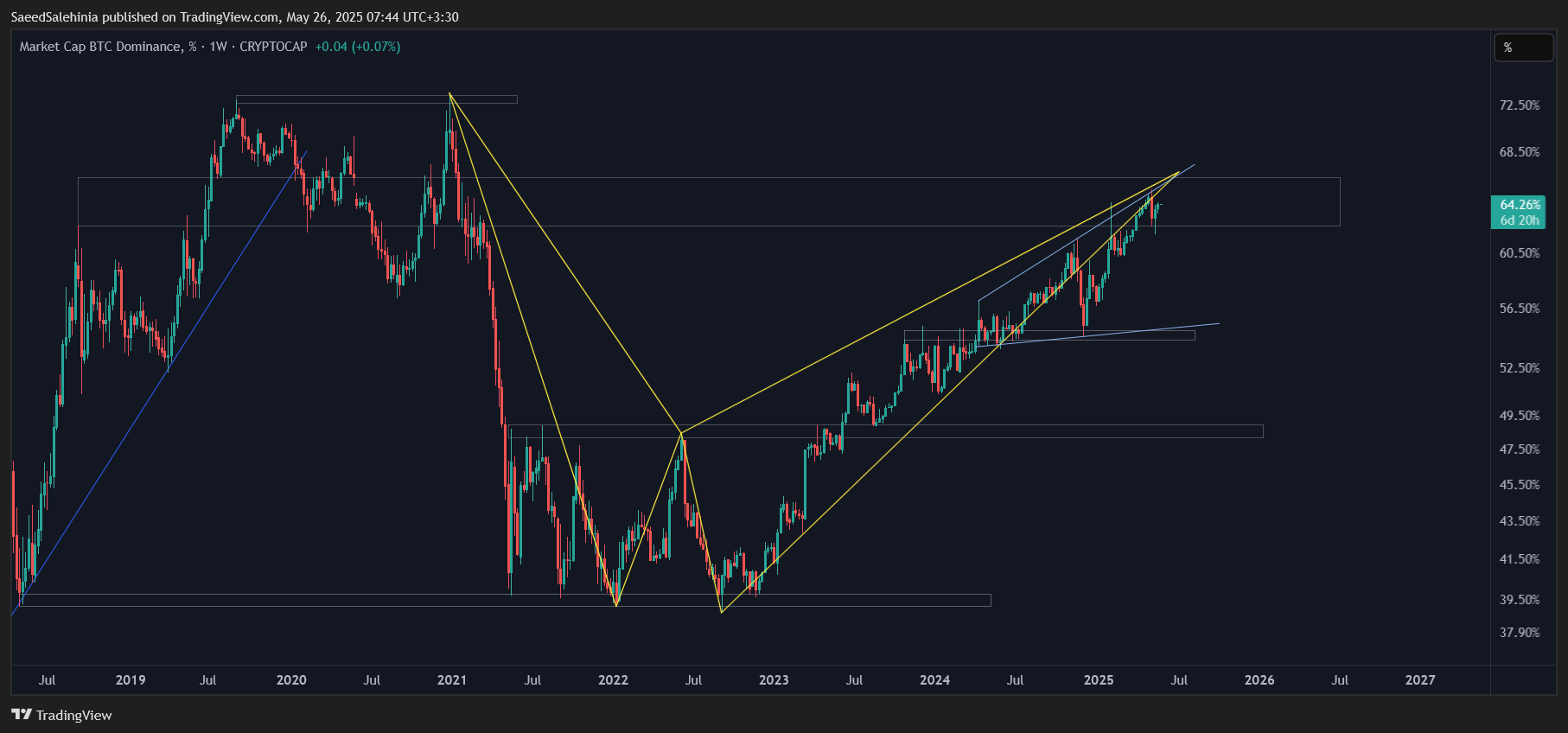
Task: Click the 2024 time axis label
Action: click(x=934, y=680)
